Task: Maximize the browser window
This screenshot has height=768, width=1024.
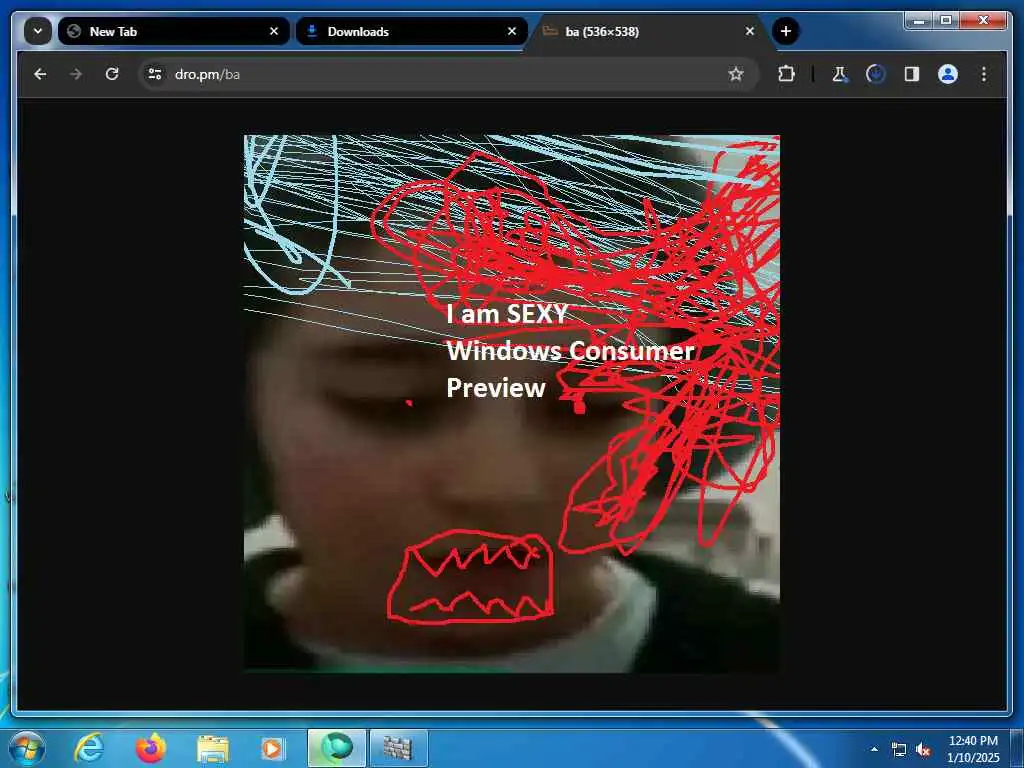Action: [x=946, y=20]
